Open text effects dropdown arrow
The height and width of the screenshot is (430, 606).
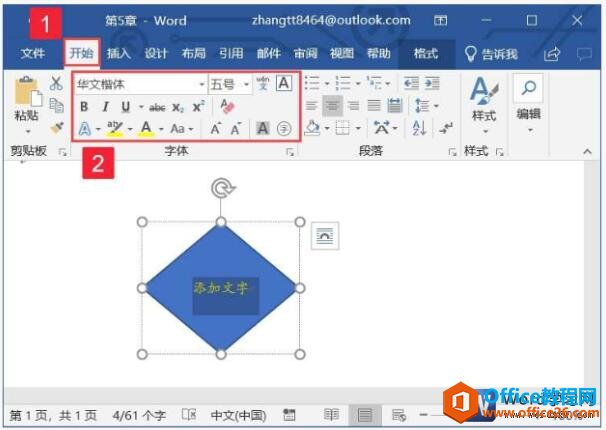coord(98,129)
